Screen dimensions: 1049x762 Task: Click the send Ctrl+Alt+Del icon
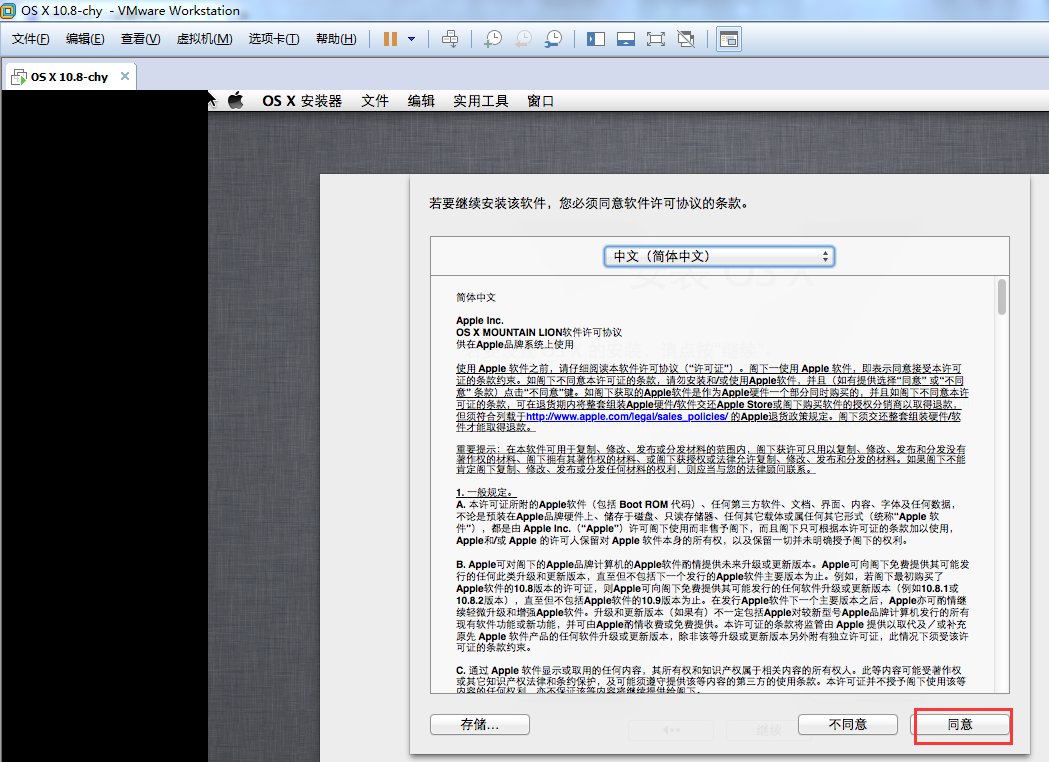tap(450, 39)
